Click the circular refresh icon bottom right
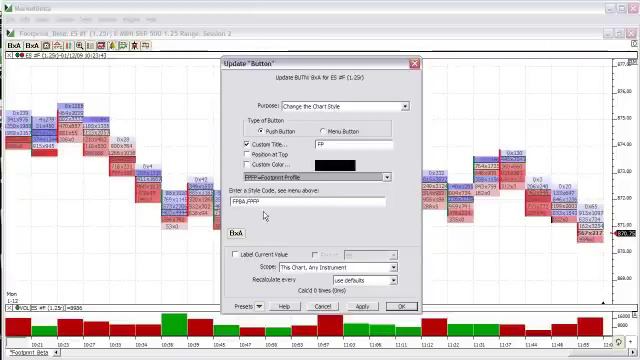Image resolution: width=640 pixels, height=360 pixels. [x=619, y=342]
